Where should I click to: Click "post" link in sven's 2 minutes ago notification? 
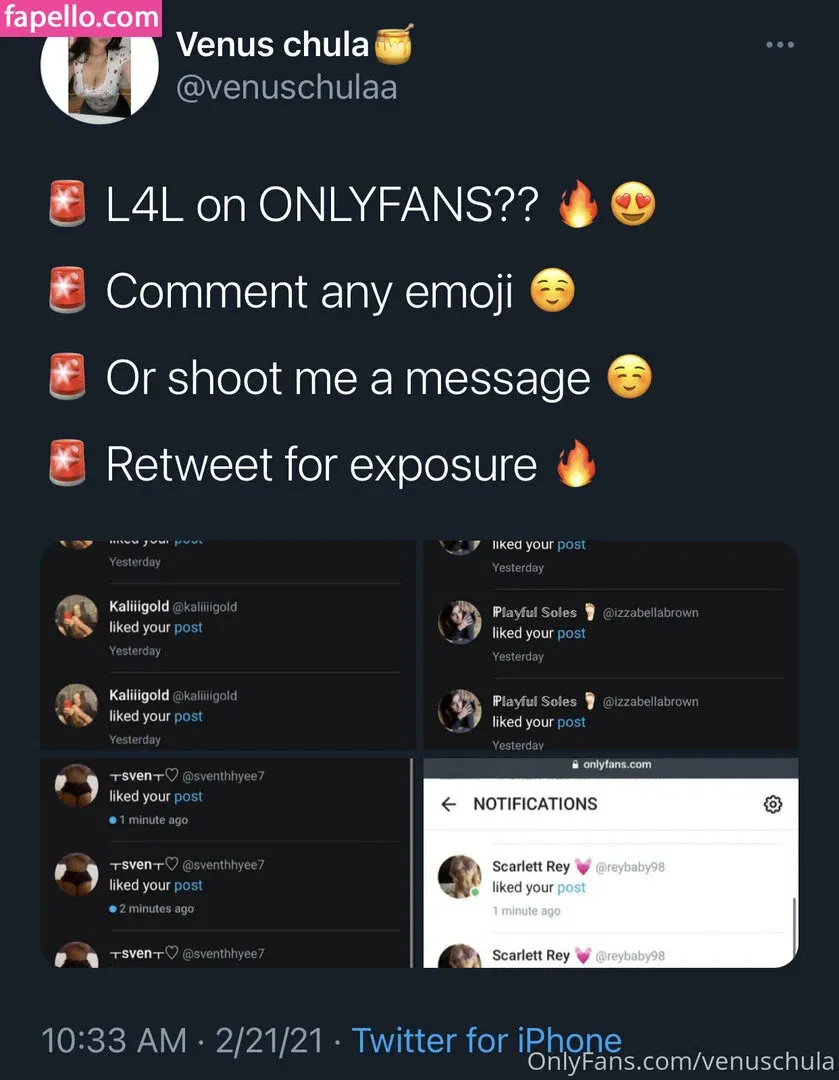coord(188,885)
